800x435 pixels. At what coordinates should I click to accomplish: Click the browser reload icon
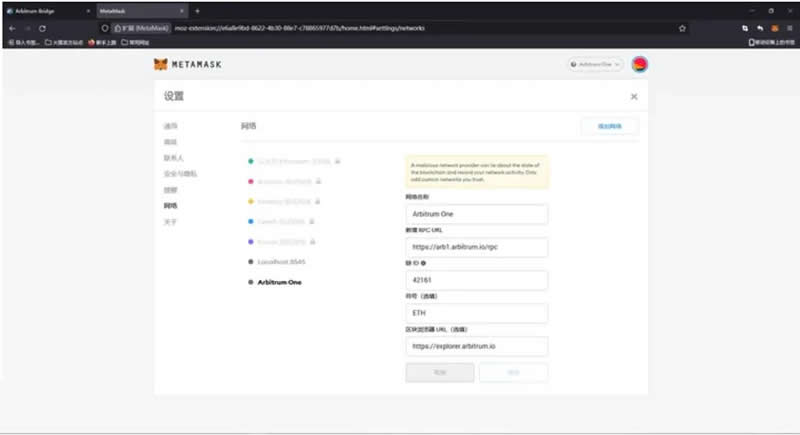tap(42, 28)
